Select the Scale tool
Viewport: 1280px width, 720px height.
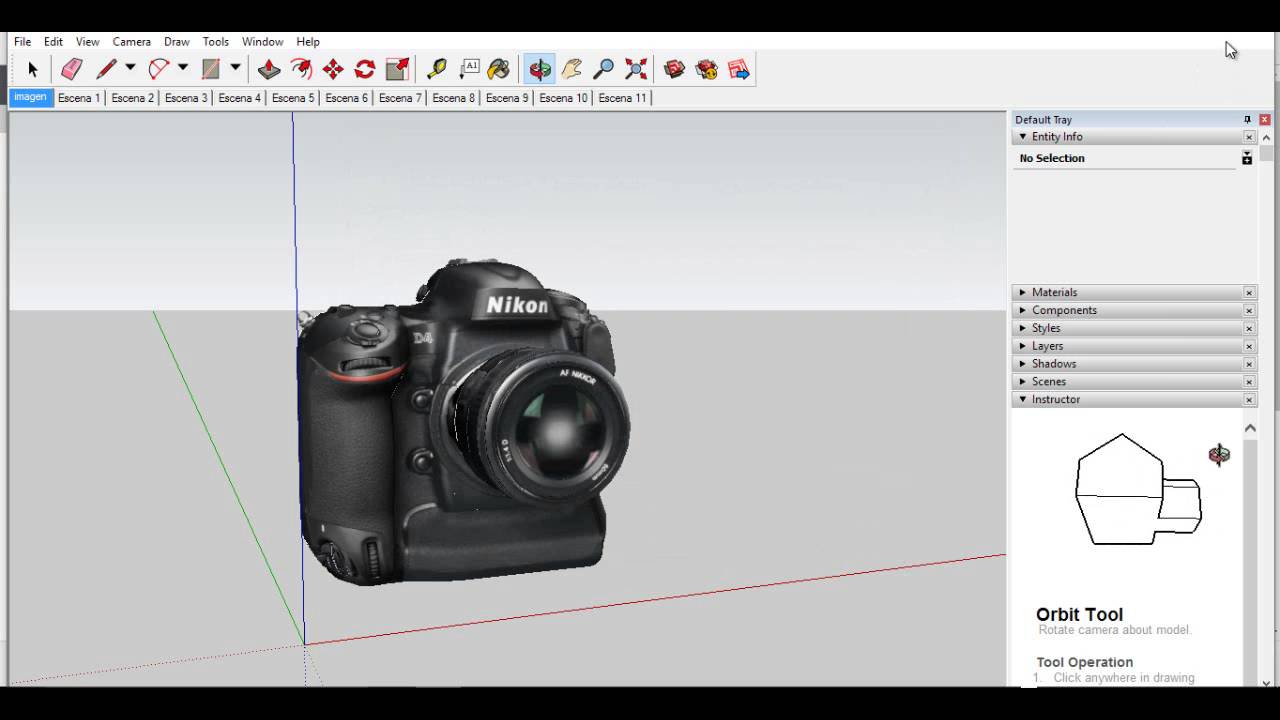(397, 69)
